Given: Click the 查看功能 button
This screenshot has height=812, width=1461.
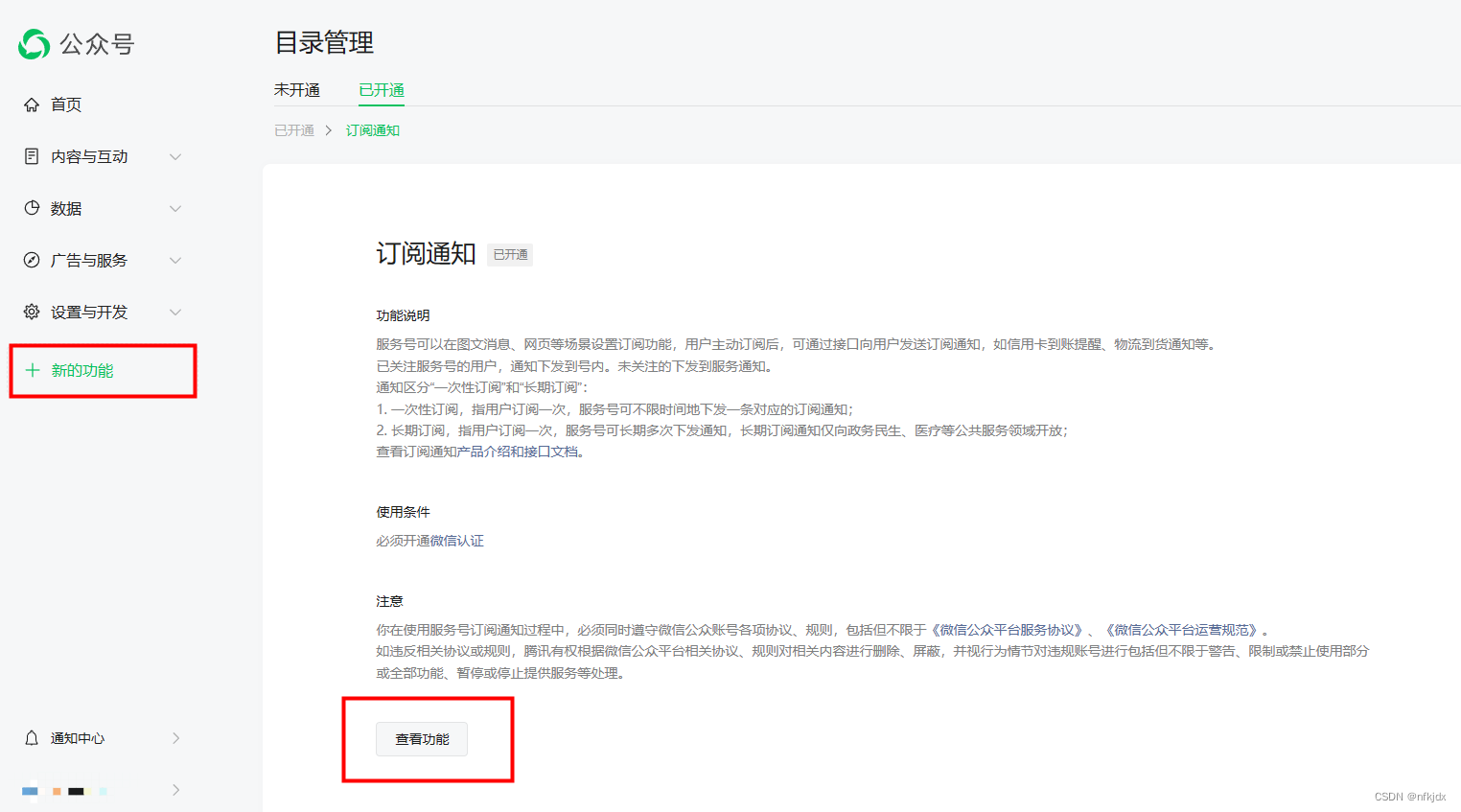Looking at the screenshot, I should tap(421, 738).
